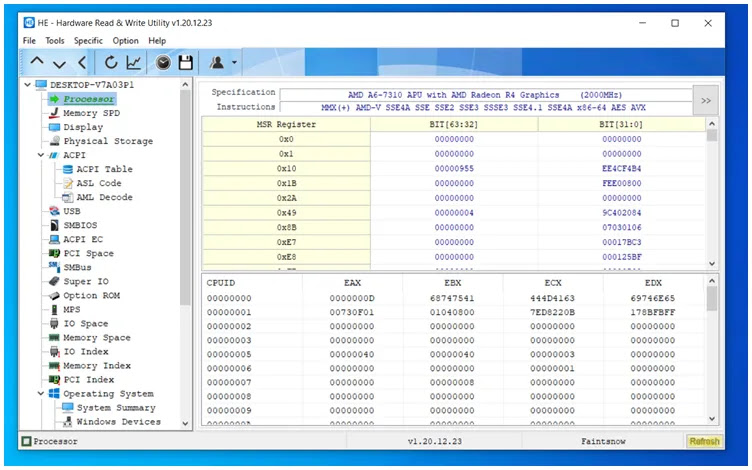Click EAX value 00730F01 in CPUID table
Viewport: 752px width, 470px height.
(x=352, y=312)
